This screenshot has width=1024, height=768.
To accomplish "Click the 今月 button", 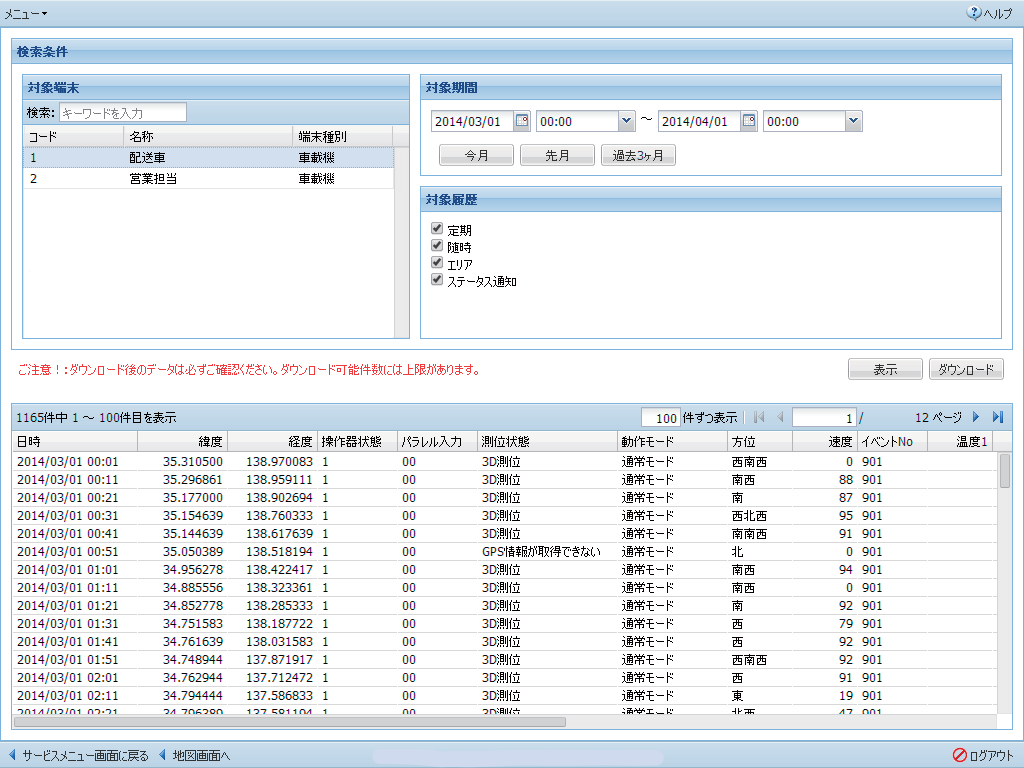I will (x=476, y=155).
